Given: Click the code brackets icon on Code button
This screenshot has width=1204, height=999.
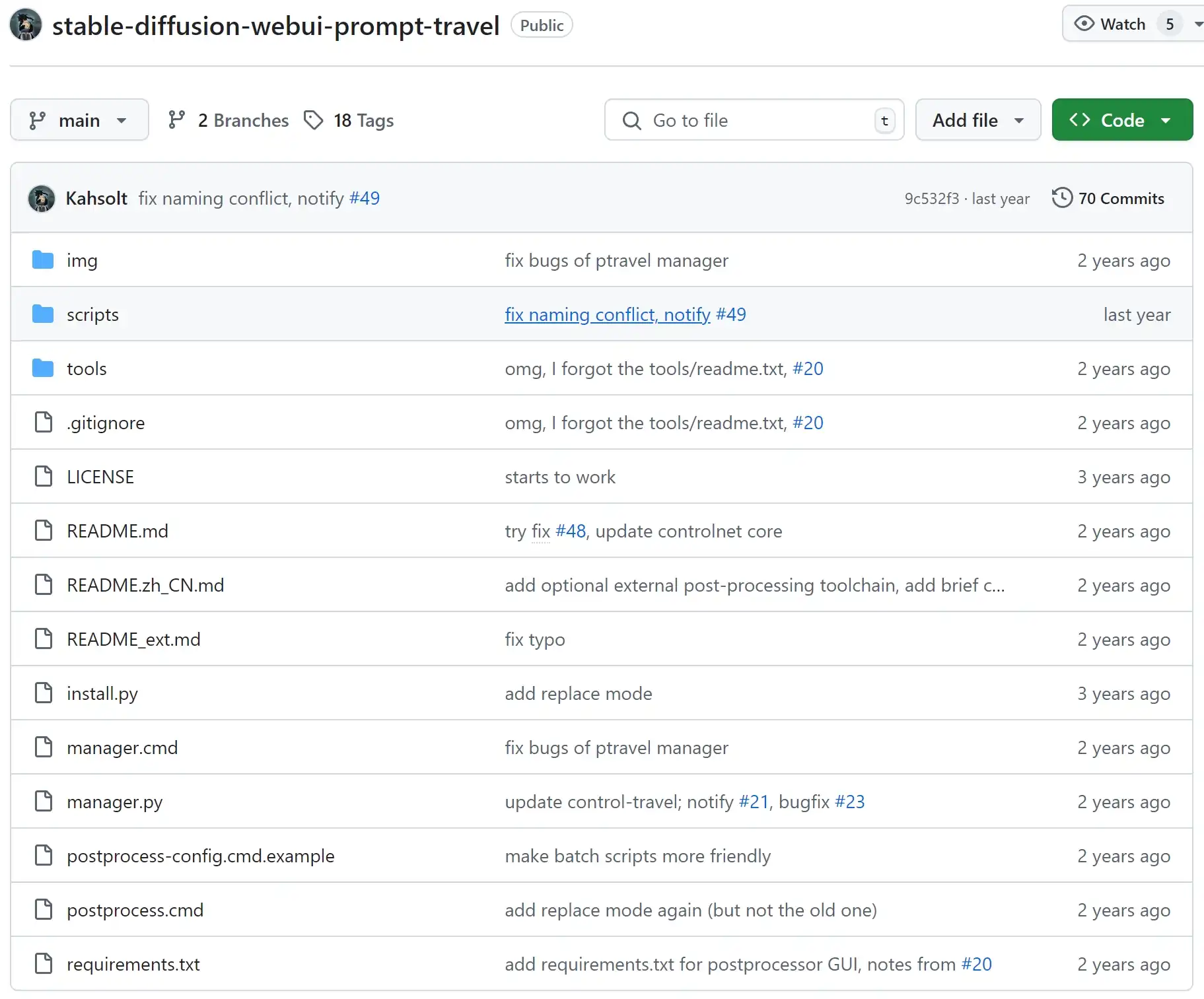Looking at the screenshot, I should [x=1080, y=120].
